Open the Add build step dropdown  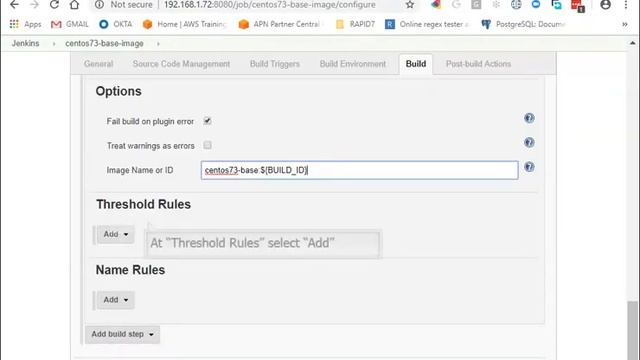tap(122, 334)
